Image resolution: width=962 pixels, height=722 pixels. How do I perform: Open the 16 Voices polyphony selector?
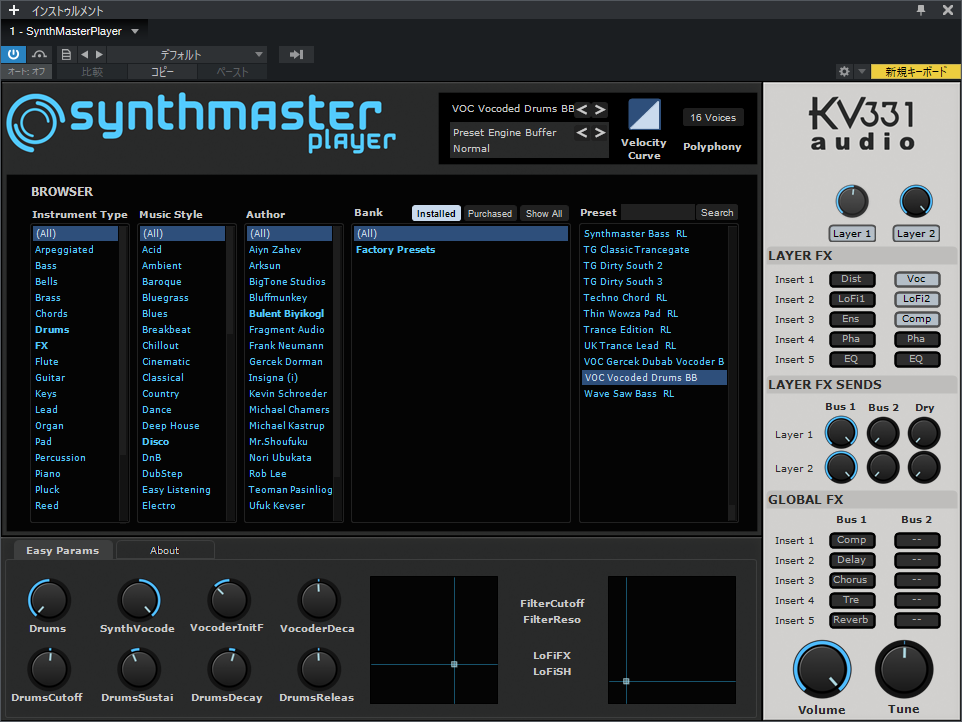click(x=713, y=117)
